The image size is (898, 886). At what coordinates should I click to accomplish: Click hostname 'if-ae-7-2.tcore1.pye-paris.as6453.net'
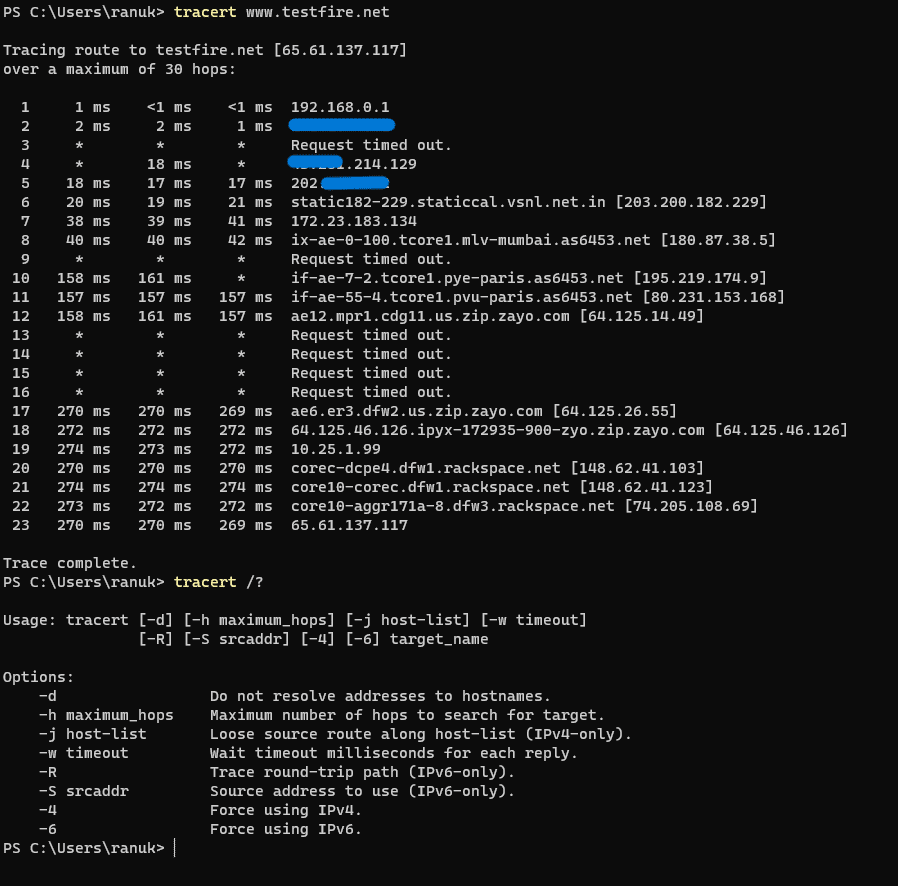pos(457,278)
